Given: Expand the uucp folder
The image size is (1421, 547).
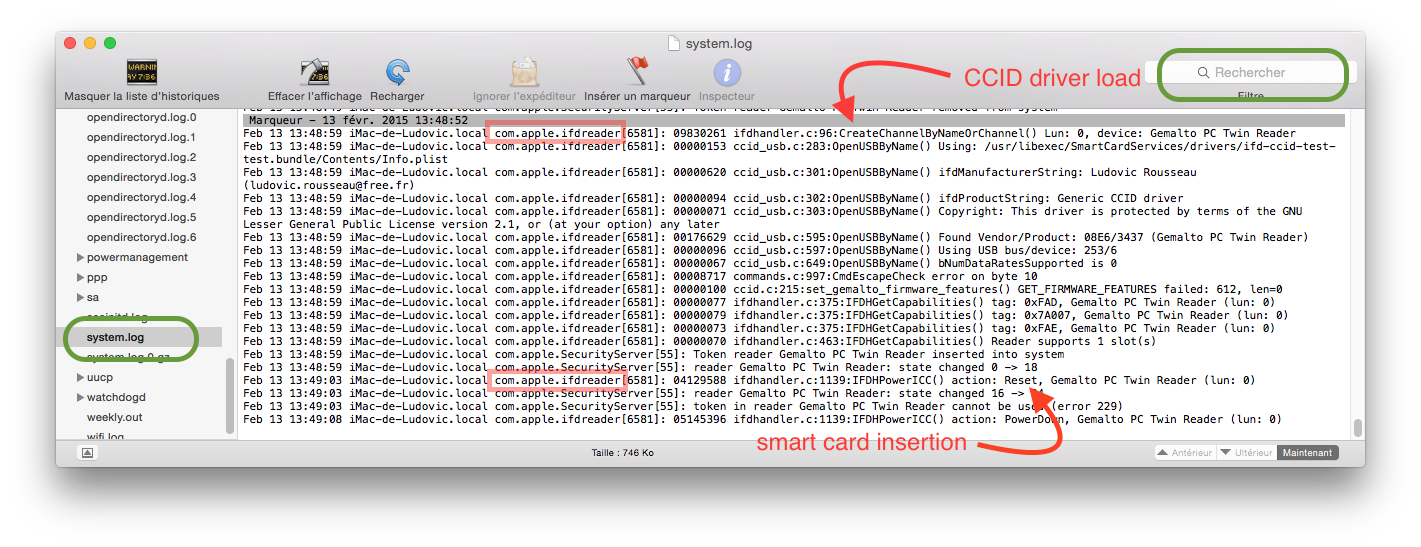Looking at the screenshot, I should pos(80,377).
